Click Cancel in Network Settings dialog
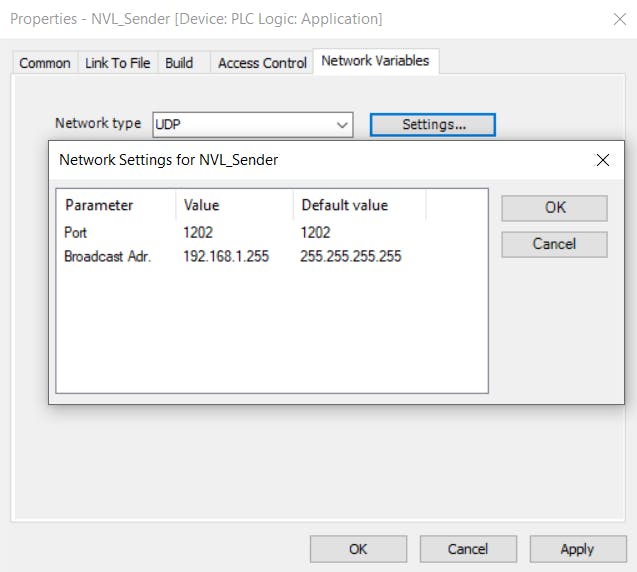Screen dimensions: 637x572 click(x=554, y=244)
